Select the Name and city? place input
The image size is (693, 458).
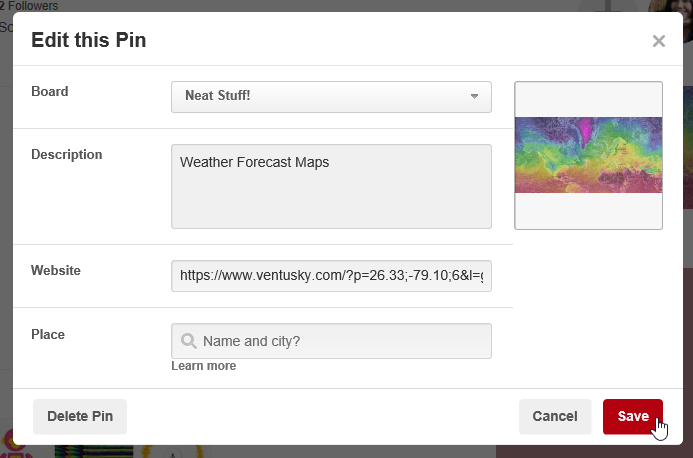tap(331, 341)
